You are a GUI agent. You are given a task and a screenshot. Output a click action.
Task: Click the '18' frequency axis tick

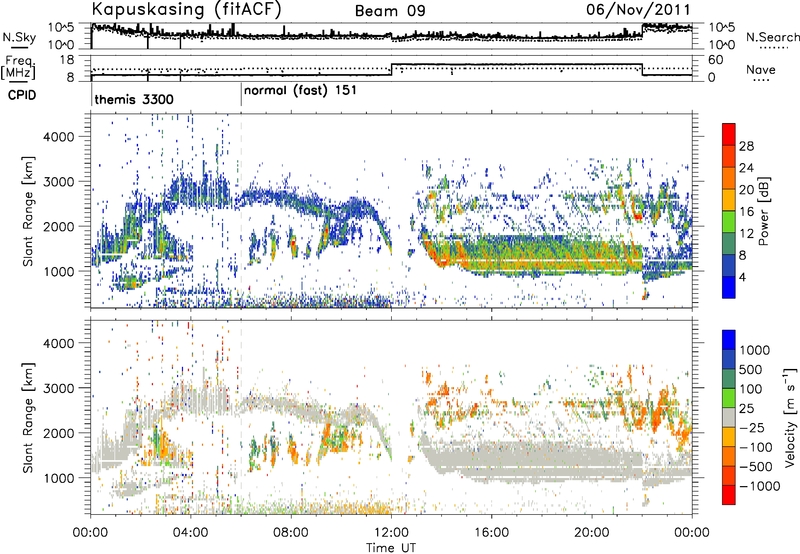pyautogui.click(x=67, y=60)
